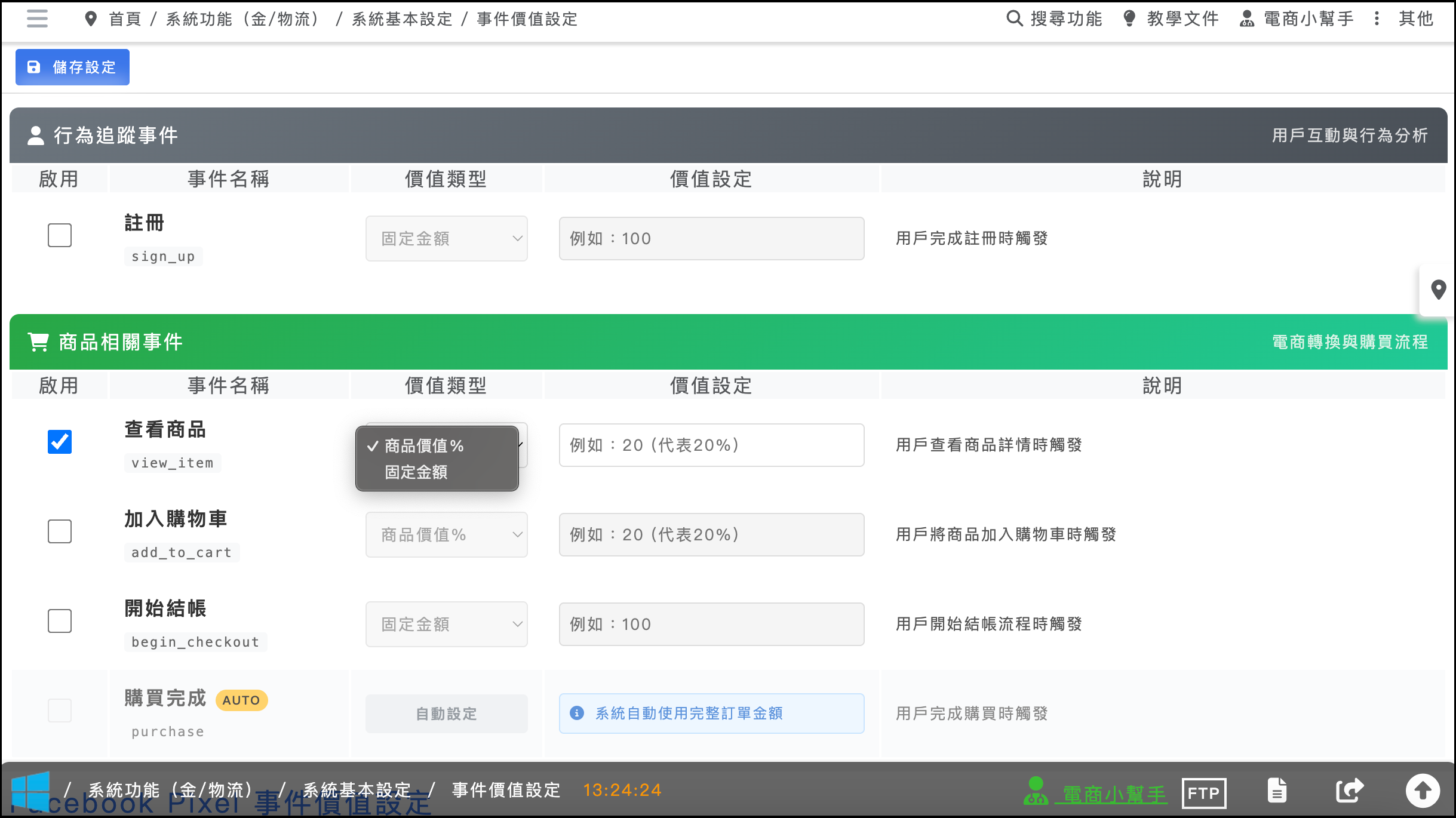
Task: Uncheck the 查看商品 view_item checkbox
Action: coord(60,442)
